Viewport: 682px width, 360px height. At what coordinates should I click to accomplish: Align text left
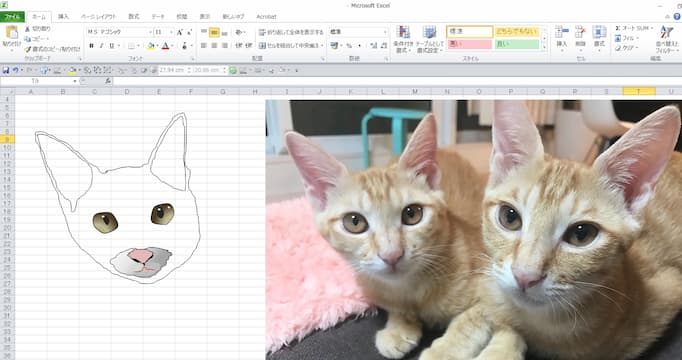pos(204,46)
